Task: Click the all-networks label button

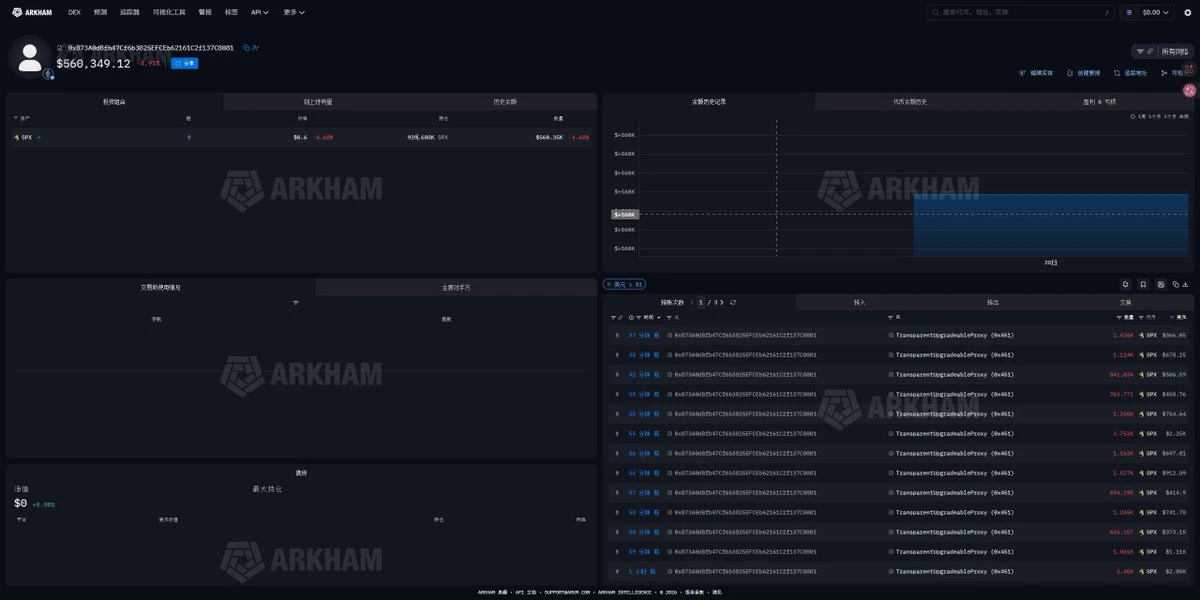Action: tap(1175, 51)
